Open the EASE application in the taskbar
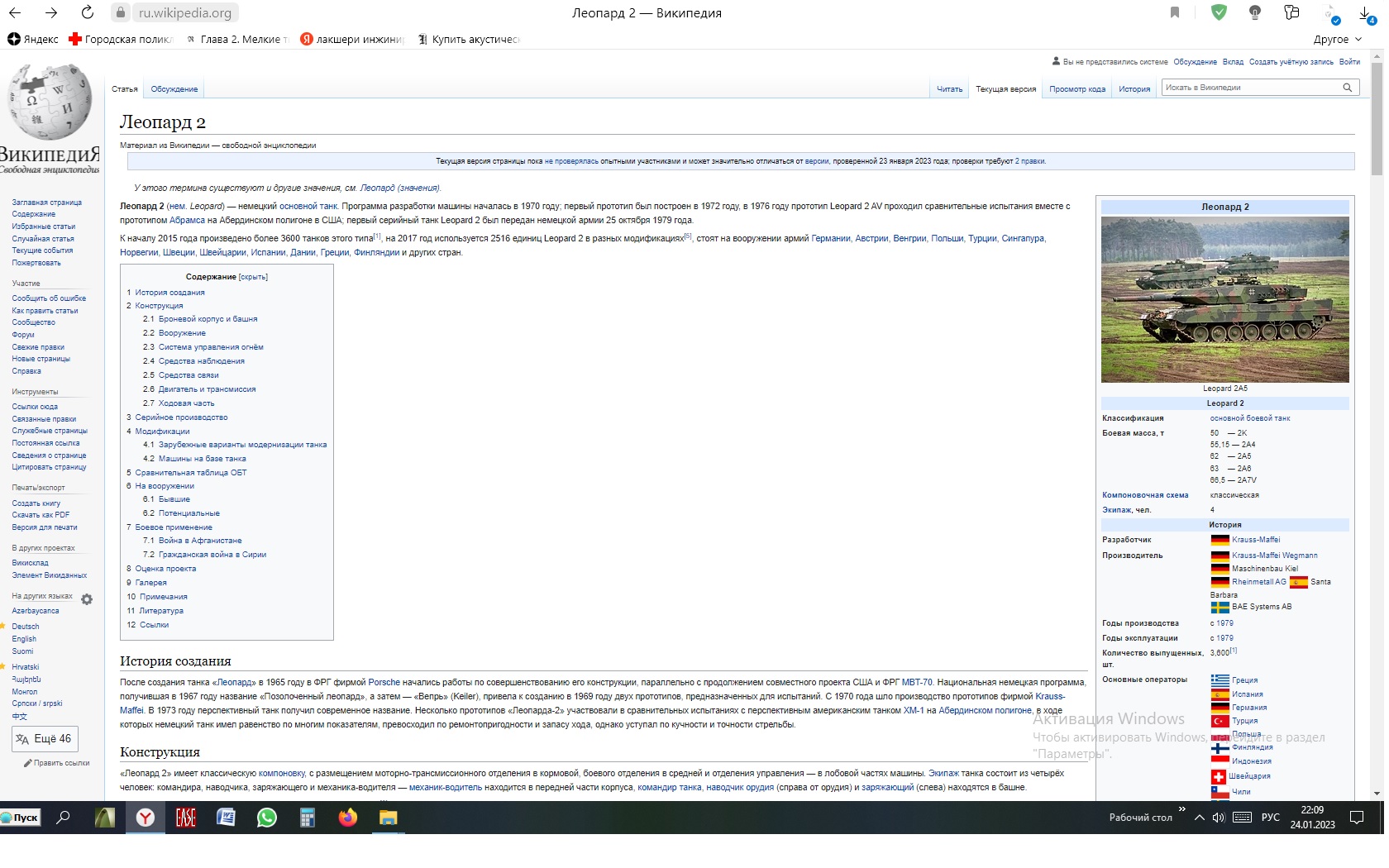The image size is (1389, 868). pyautogui.click(x=185, y=818)
